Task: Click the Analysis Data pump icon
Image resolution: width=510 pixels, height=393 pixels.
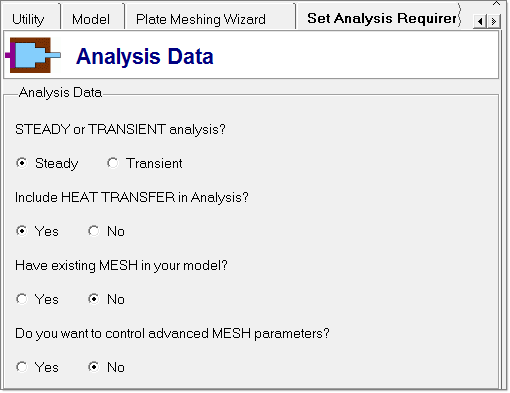Action: (x=33, y=55)
